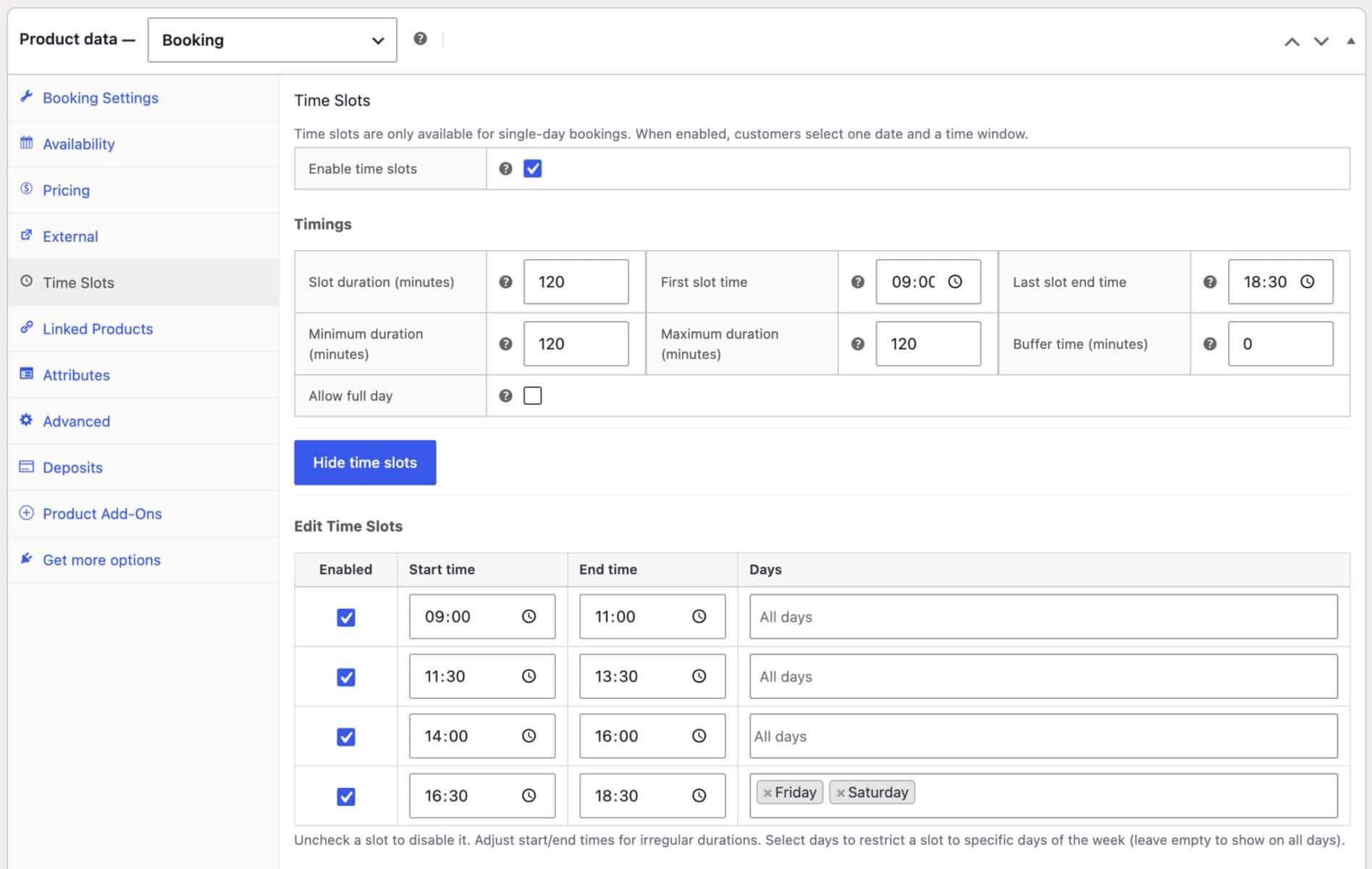Open clock picker for 13:30 end time

coord(699,676)
